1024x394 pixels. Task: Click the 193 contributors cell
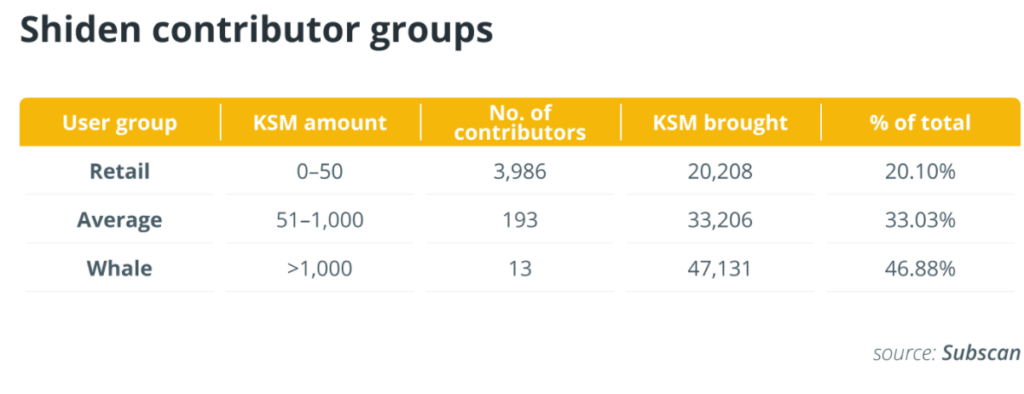coord(520,220)
